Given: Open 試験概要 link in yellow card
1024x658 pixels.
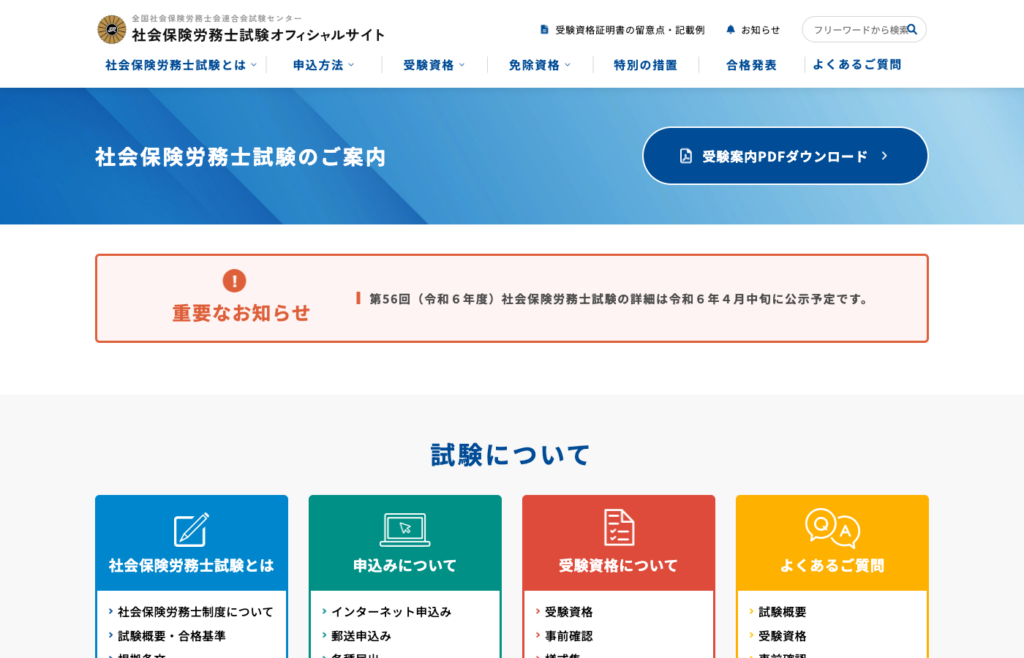Looking at the screenshot, I should (782, 612).
